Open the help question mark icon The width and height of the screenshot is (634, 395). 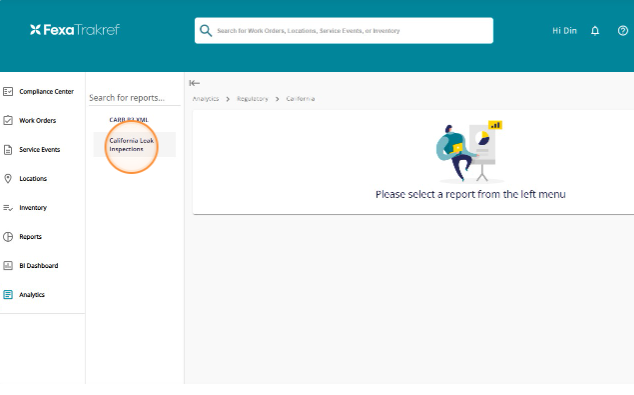click(623, 31)
